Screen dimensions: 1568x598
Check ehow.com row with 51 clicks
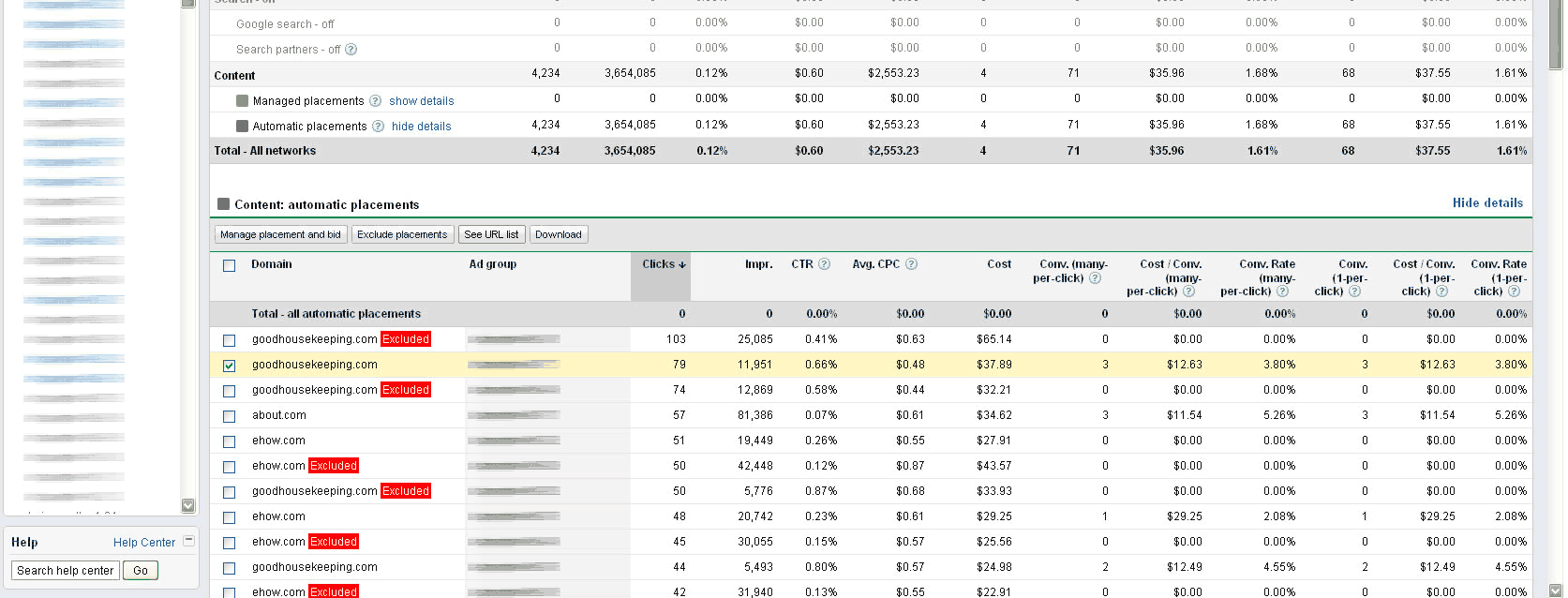pos(229,441)
